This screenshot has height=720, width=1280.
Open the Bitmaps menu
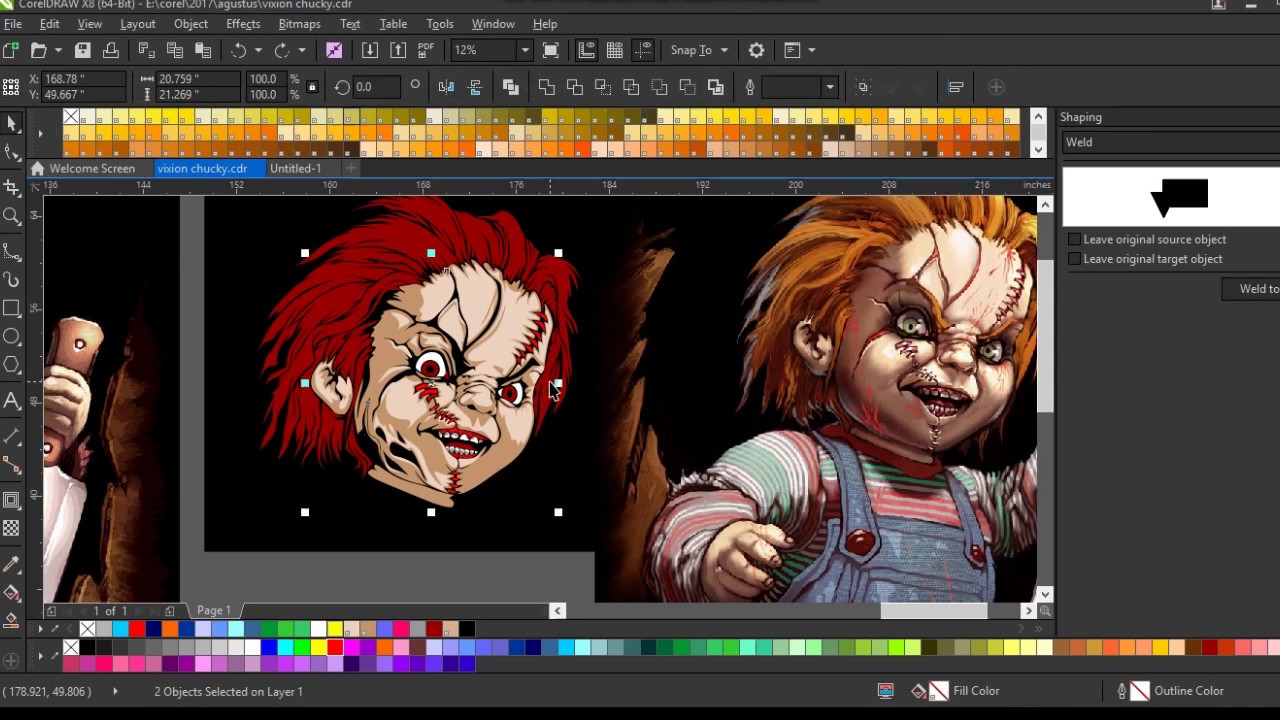pos(299,24)
